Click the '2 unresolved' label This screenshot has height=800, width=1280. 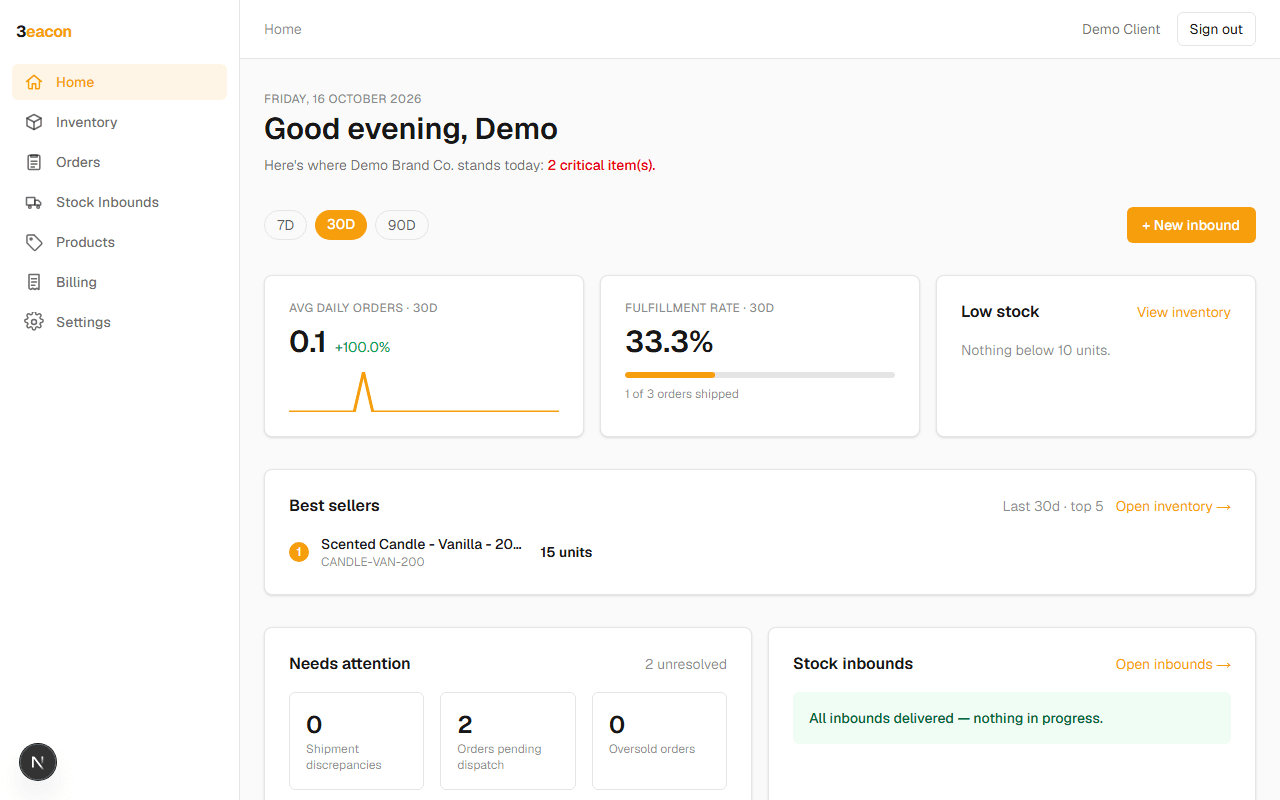pos(686,664)
